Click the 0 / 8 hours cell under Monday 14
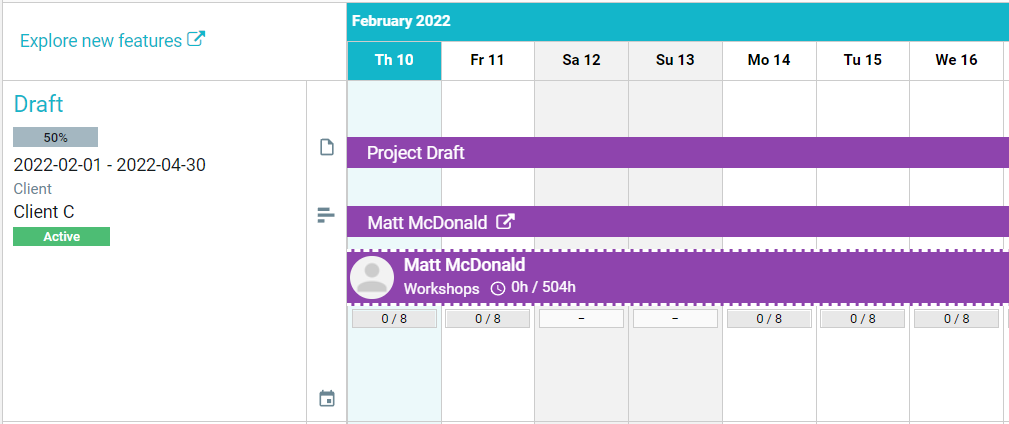The image size is (1009, 424). [769, 319]
